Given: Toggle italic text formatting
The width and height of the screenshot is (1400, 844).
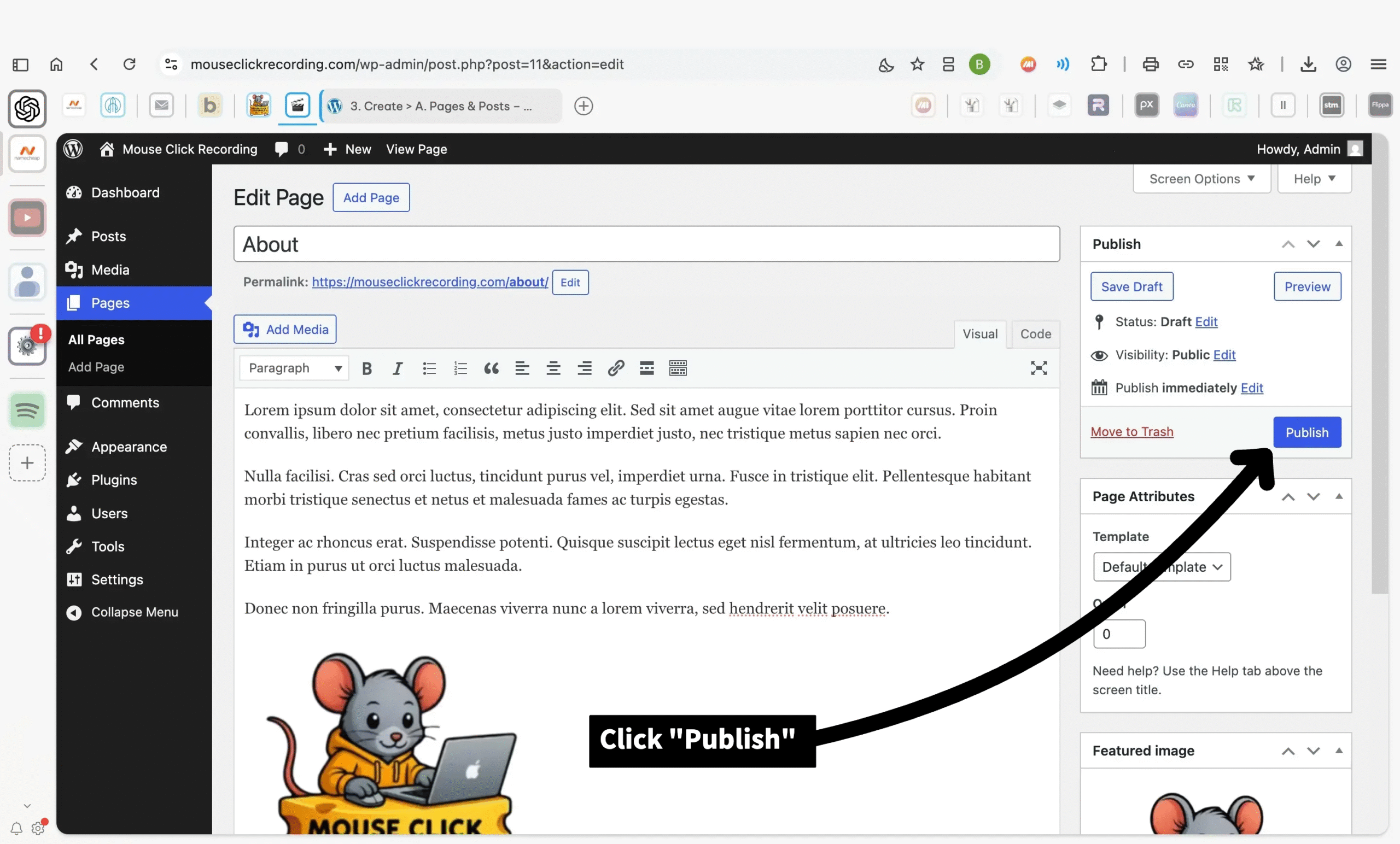Looking at the screenshot, I should (x=398, y=368).
